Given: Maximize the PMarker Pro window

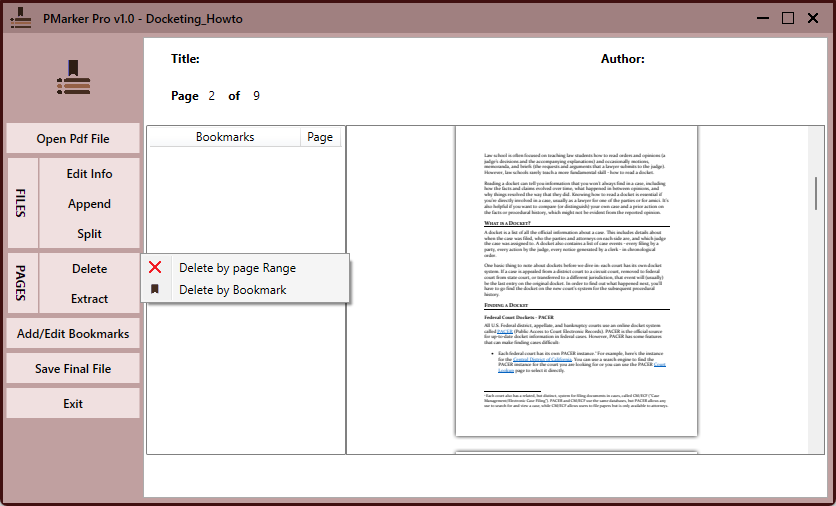Looking at the screenshot, I should 788,18.
